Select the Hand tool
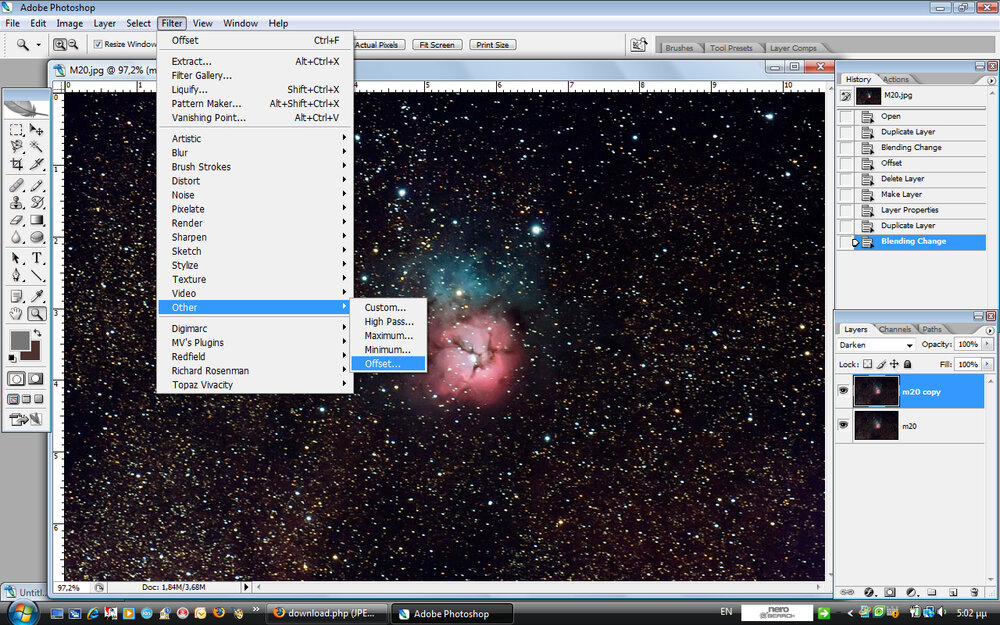 point(17,313)
